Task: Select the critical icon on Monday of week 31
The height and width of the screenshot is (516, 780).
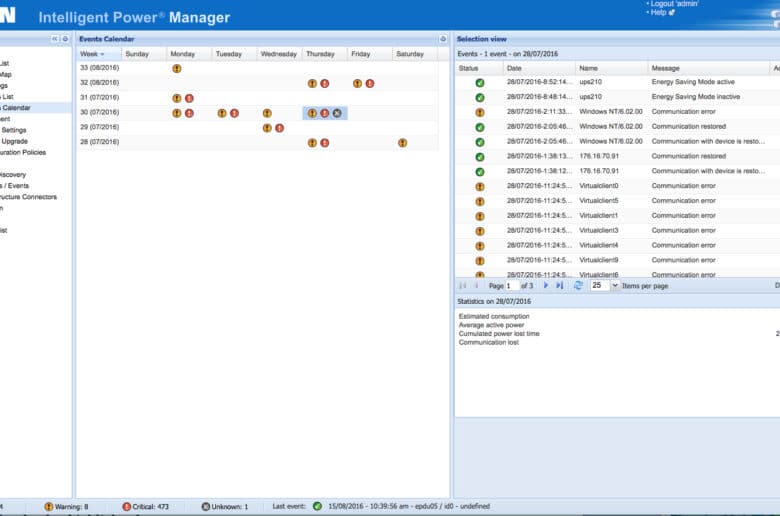Action: pos(189,99)
